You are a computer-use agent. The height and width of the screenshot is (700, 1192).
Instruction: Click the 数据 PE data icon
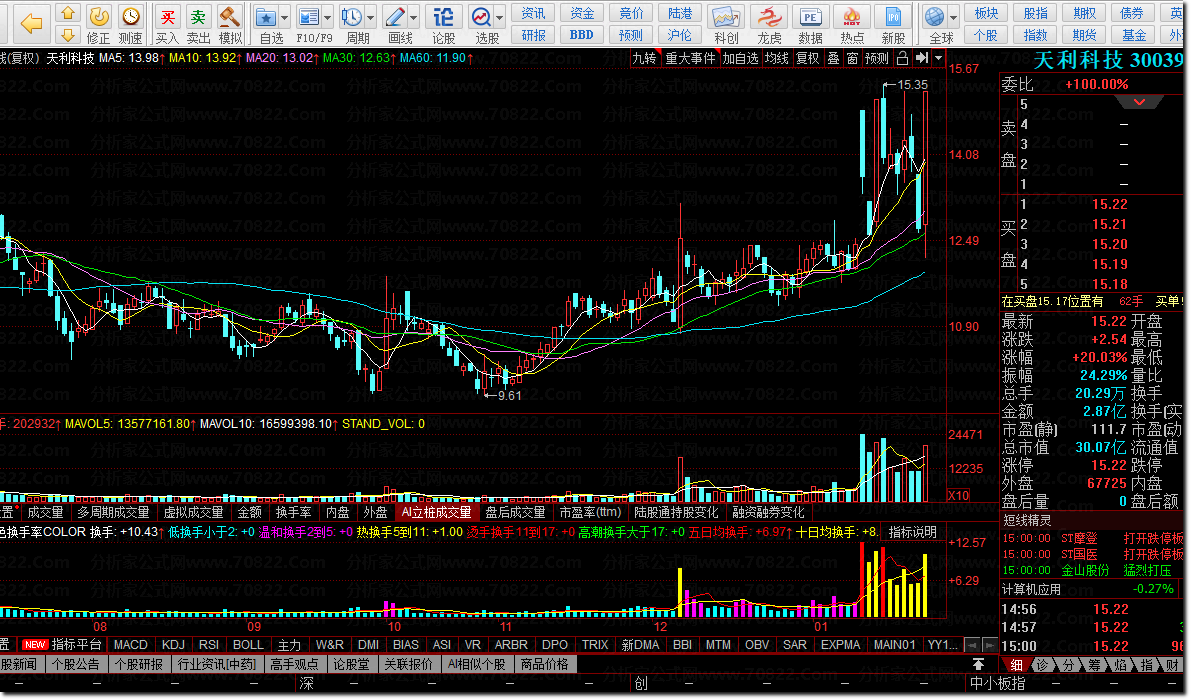pos(810,17)
